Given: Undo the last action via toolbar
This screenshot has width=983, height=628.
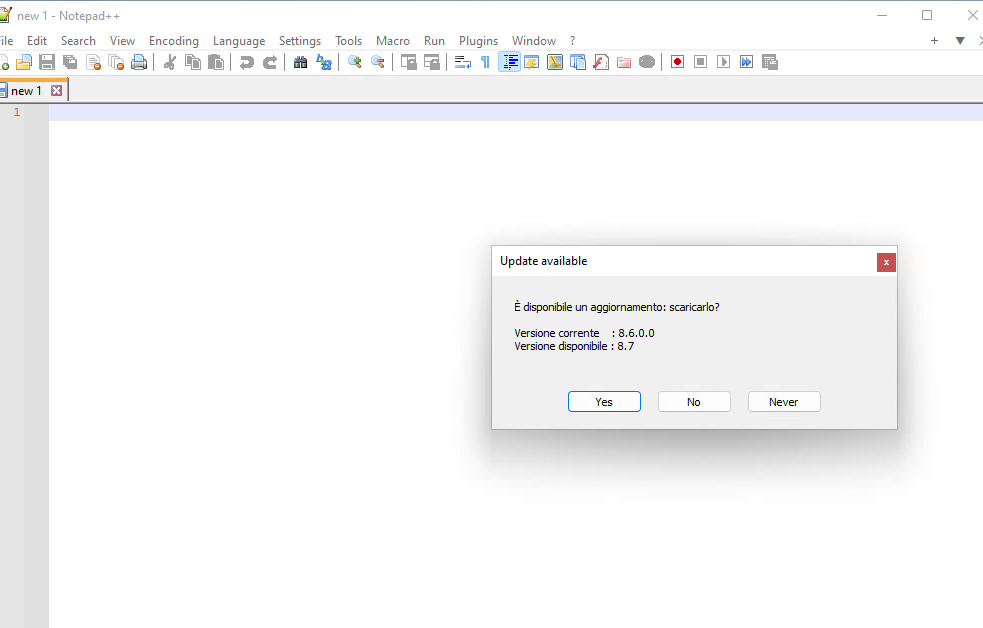Looking at the screenshot, I should [247, 62].
